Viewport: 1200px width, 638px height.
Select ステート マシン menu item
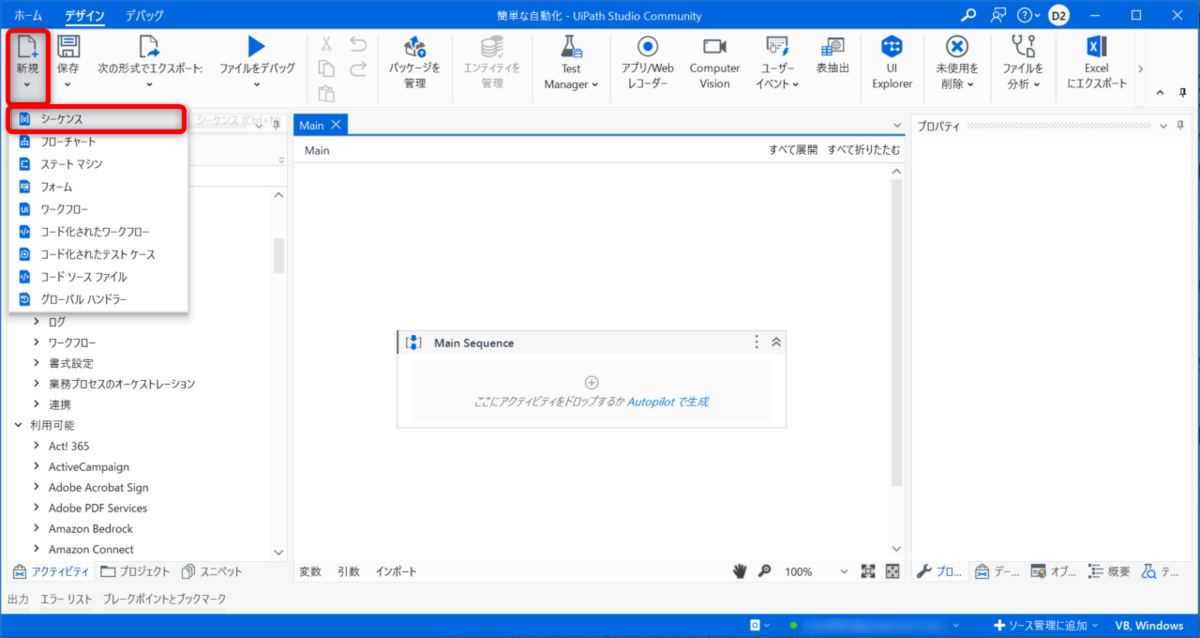[x=98, y=164]
